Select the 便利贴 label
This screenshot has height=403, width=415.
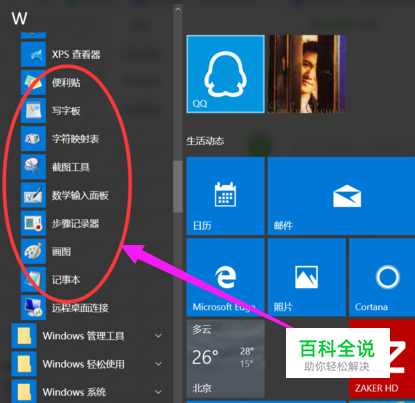pos(66,82)
